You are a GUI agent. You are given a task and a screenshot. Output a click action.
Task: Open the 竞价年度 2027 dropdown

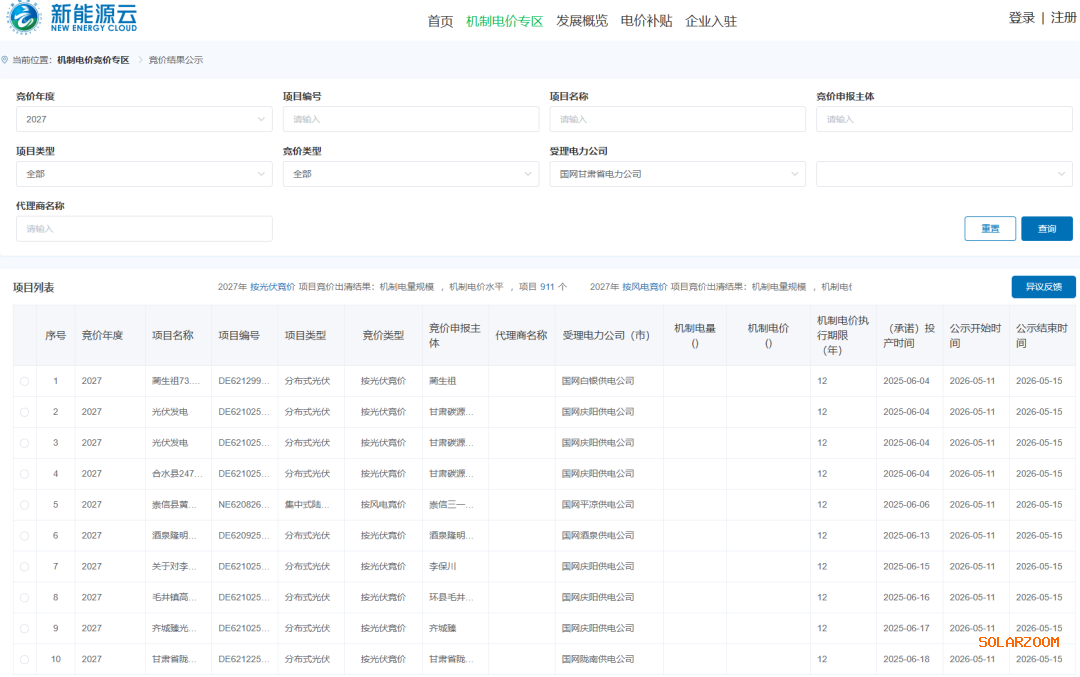[x=144, y=119]
